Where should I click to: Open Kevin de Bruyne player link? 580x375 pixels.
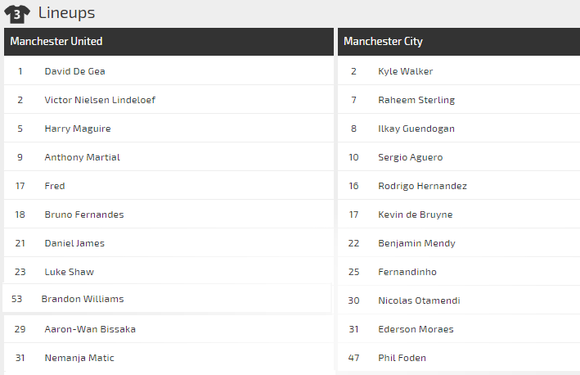[x=415, y=214]
